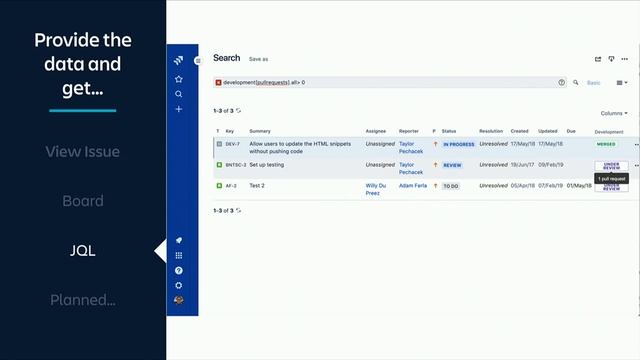This screenshot has width=640, height=360.
Task: Open row actions menu for Set up testing
Action: pyautogui.click(x=636, y=165)
